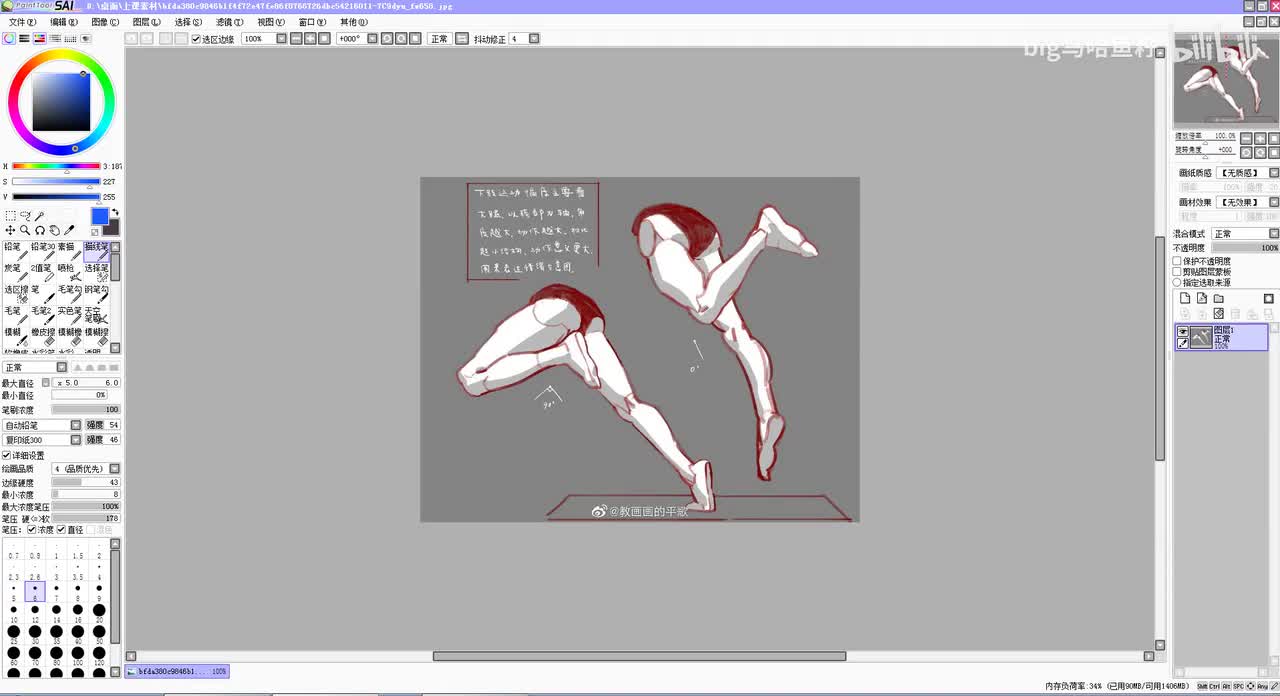Image resolution: width=1280 pixels, height=696 pixels.
Task: Select the lasso selection tool
Action: (x=25, y=216)
